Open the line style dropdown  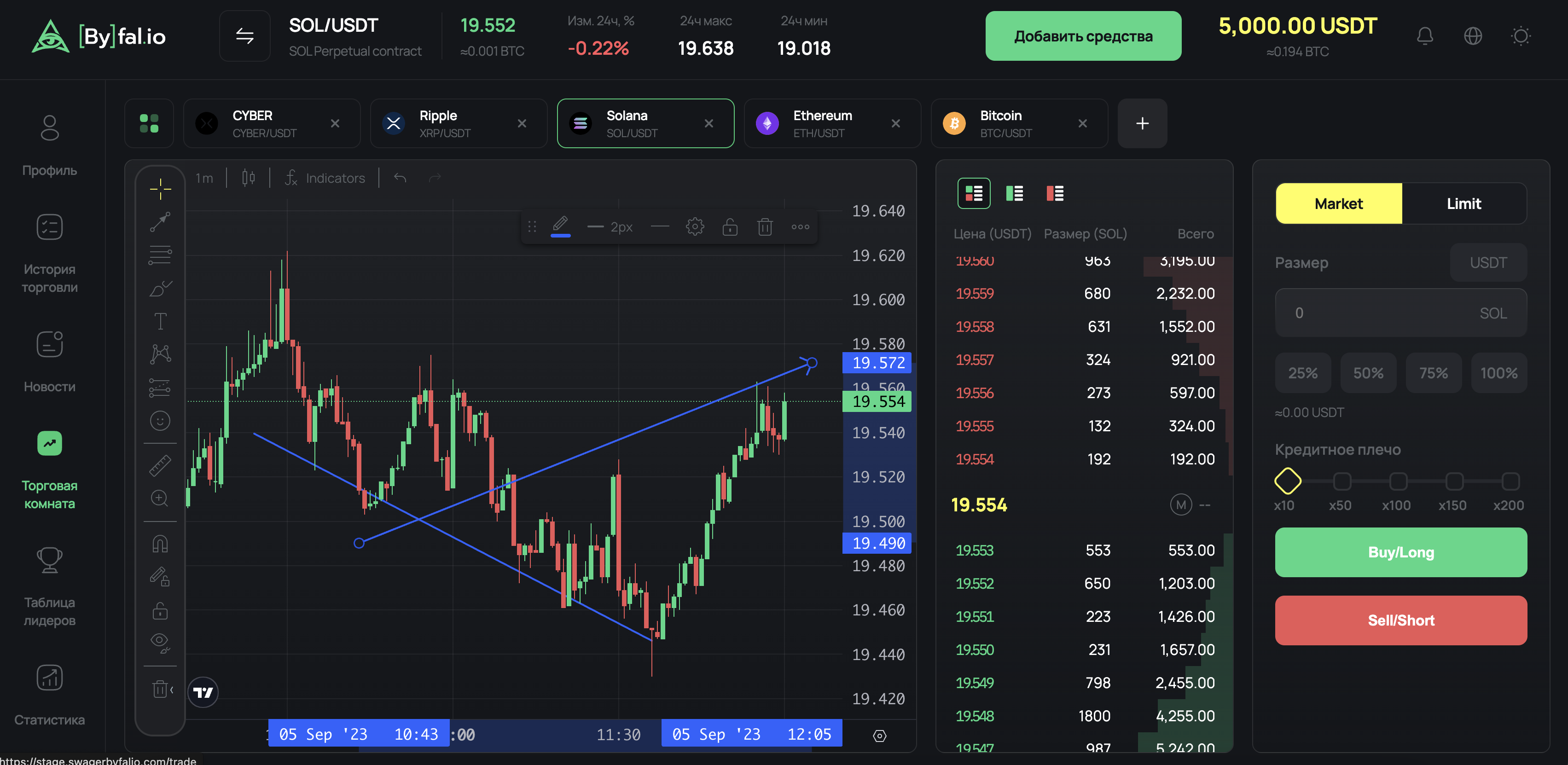(x=660, y=226)
